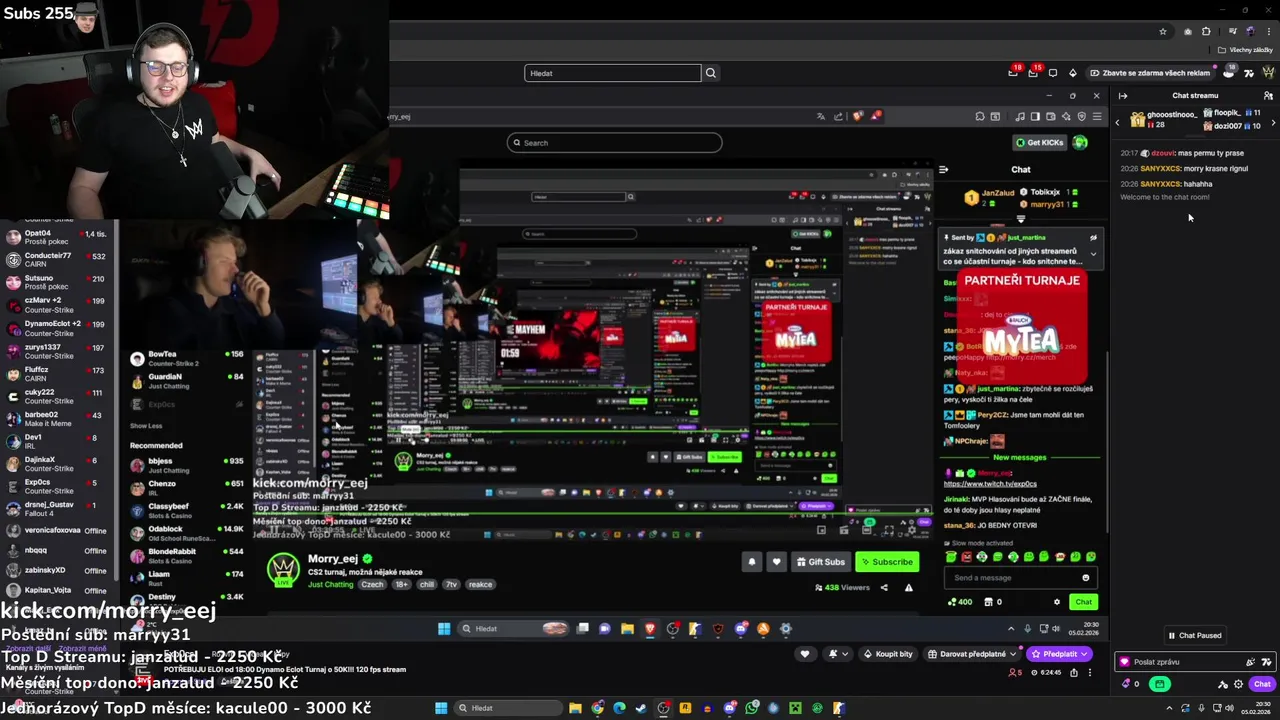Open Opat04 channel in Twitch sidebar
Screen dimensions: 1280x720
[57, 237]
